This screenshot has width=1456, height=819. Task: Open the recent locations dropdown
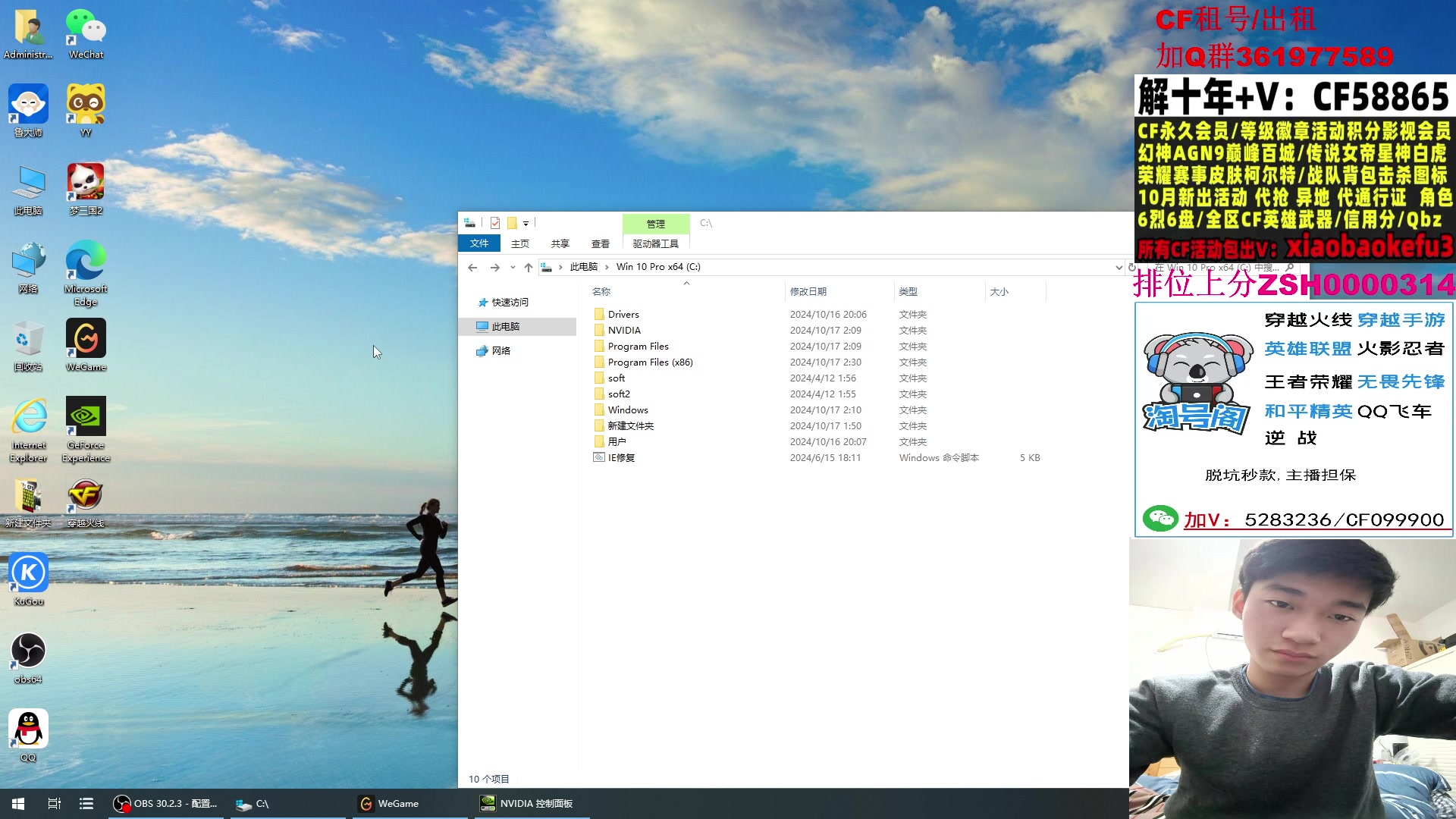click(513, 267)
